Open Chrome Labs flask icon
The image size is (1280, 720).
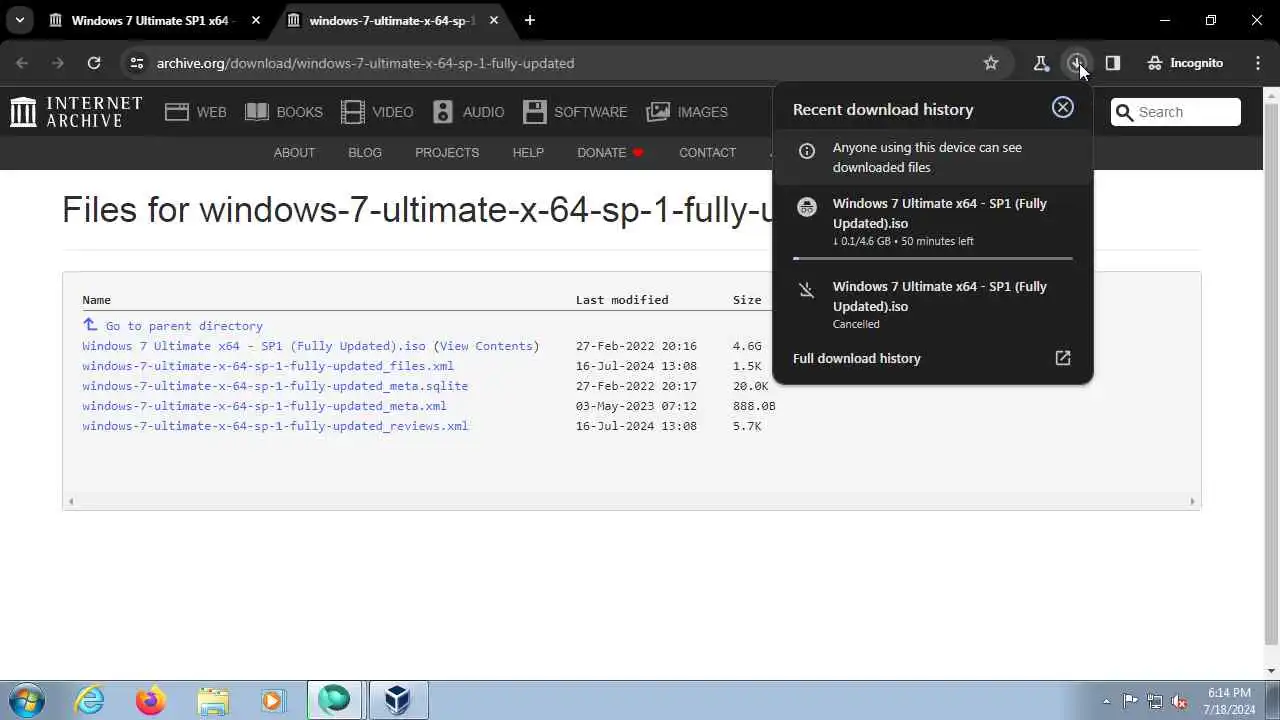click(x=1041, y=63)
